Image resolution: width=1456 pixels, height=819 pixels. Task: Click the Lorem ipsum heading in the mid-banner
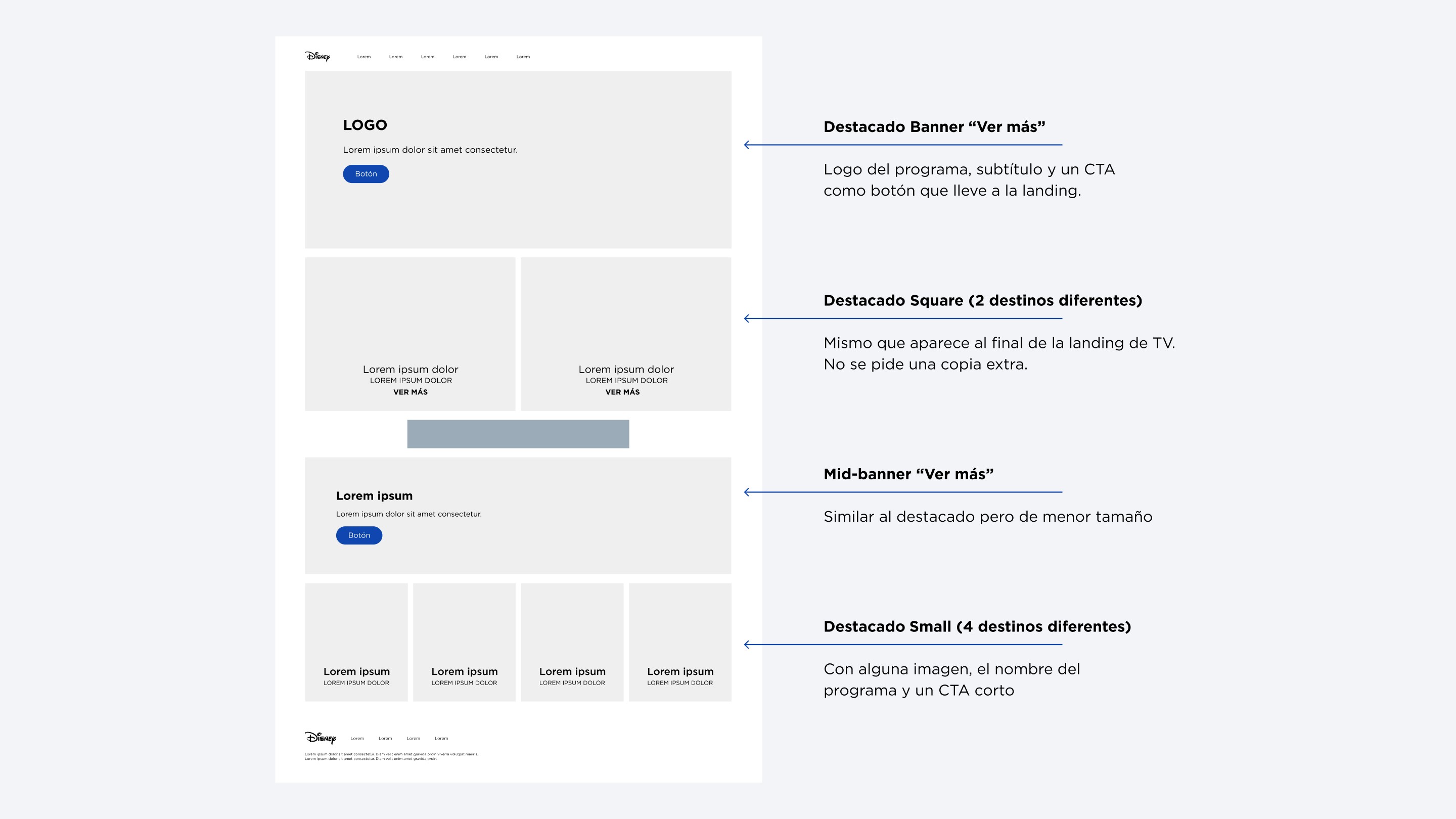pyautogui.click(x=374, y=495)
